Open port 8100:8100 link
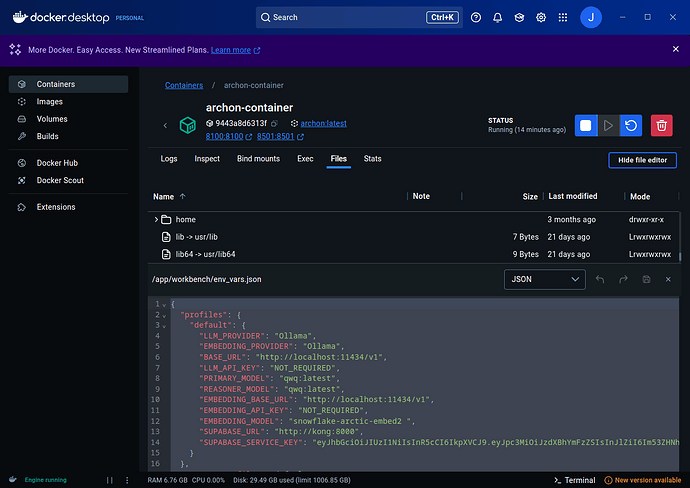Screen dimensions: 690x488 [x=224, y=136]
